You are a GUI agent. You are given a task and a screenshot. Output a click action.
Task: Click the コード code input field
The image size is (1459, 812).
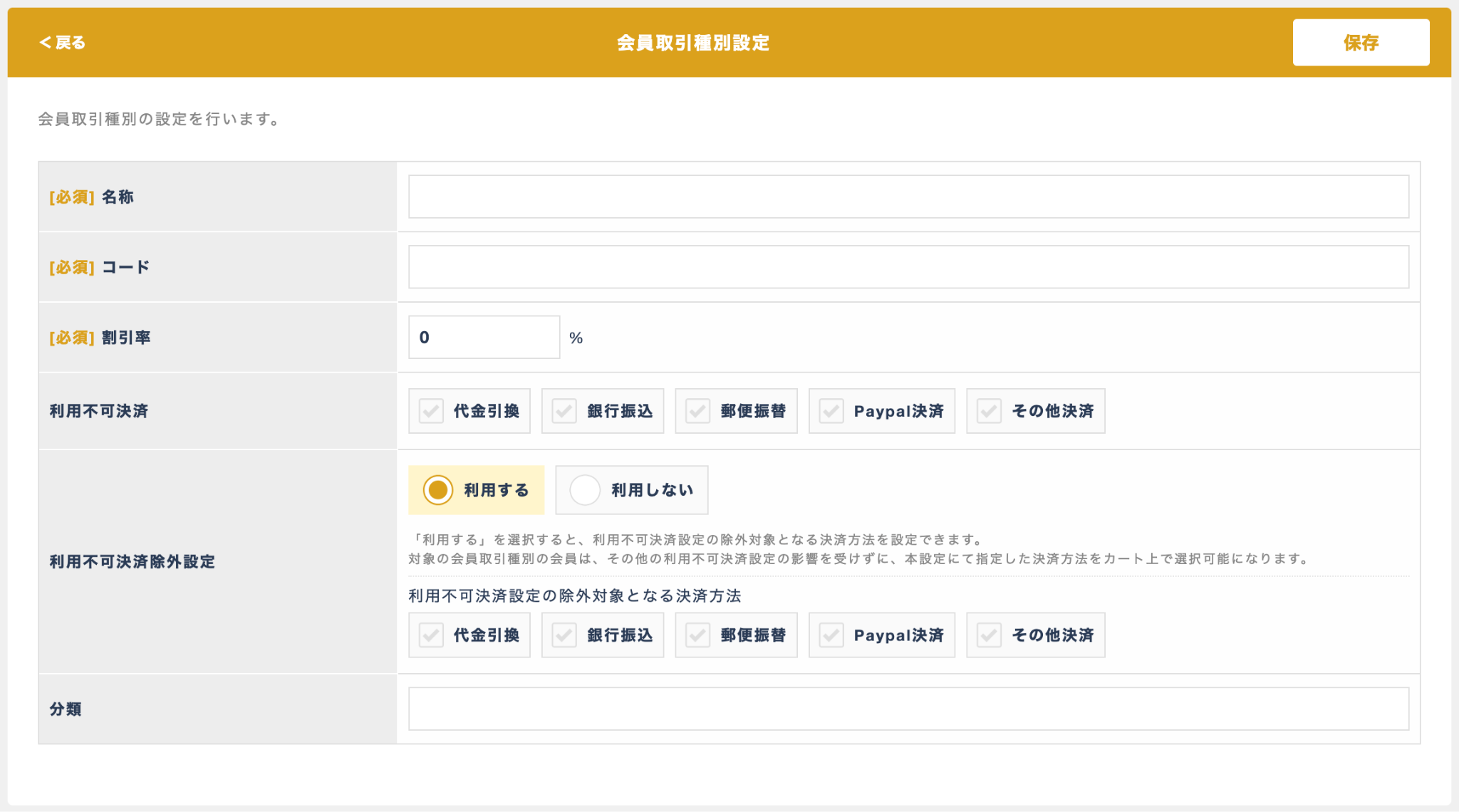tap(908, 267)
